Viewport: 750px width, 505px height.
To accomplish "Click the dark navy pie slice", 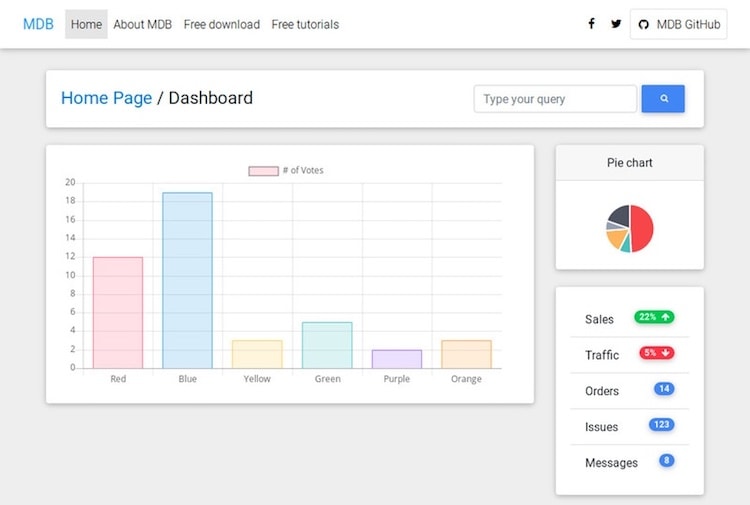I will pyautogui.click(x=620, y=215).
